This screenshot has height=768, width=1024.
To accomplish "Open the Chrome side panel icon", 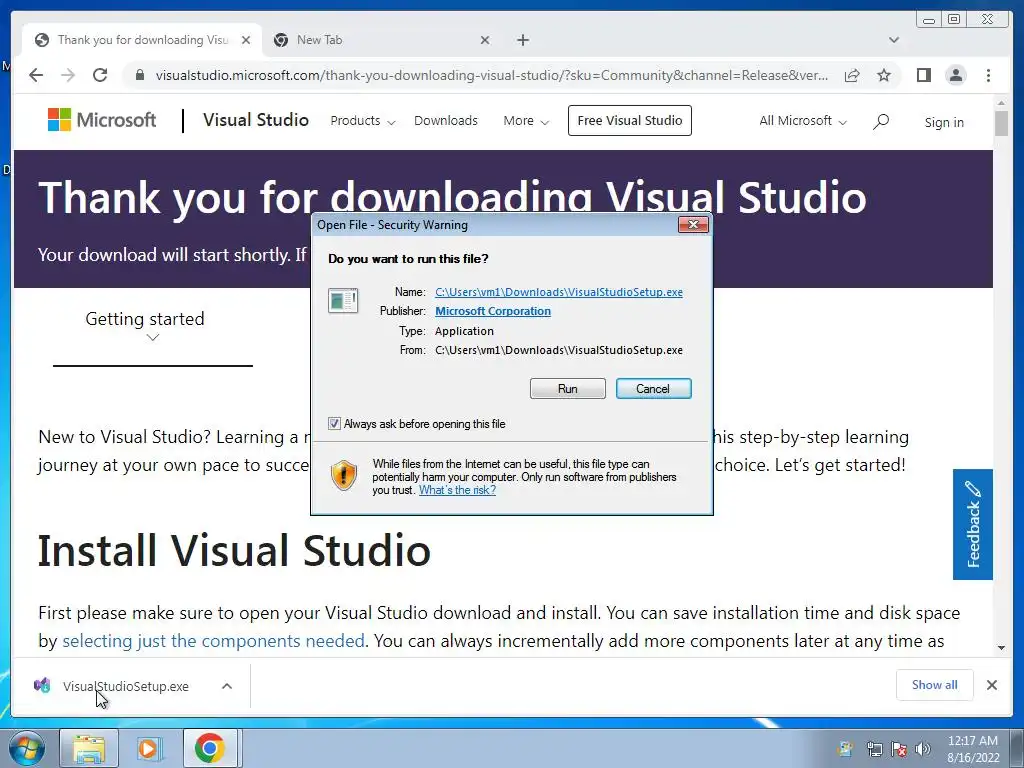I will (923, 75).
